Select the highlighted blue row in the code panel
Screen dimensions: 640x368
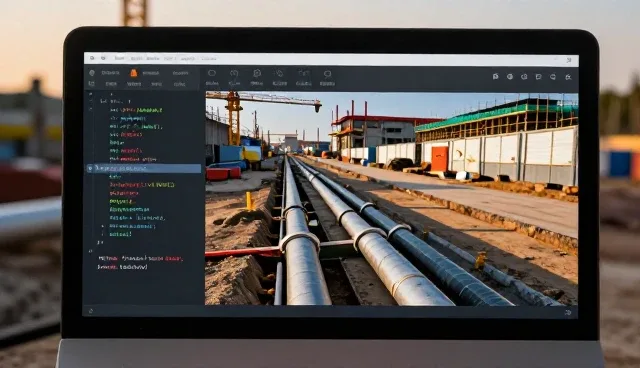pos(144,168)
